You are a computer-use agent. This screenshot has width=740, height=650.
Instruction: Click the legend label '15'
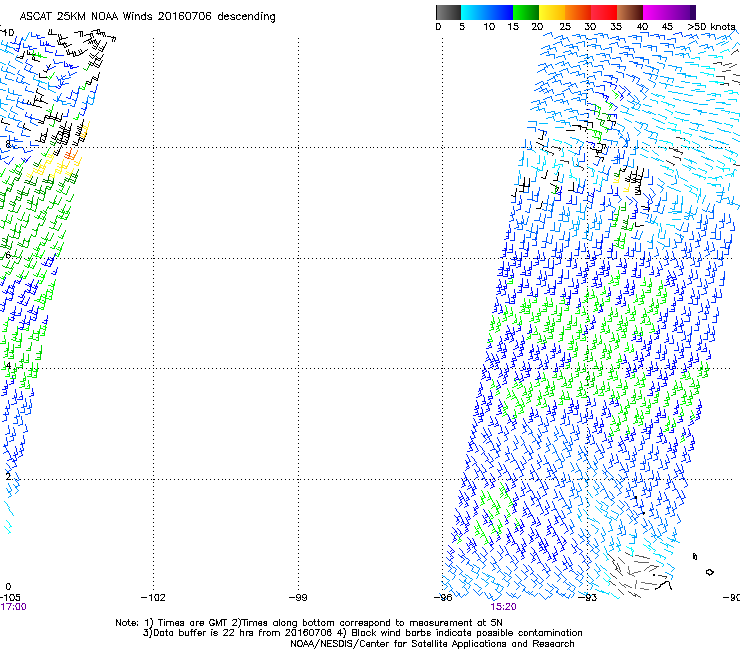click(513, 27)
